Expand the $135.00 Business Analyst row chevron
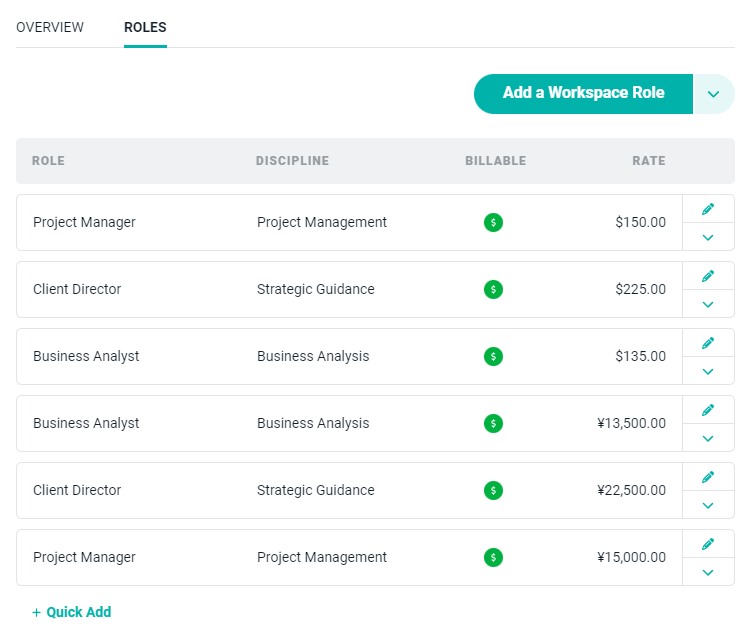Image resolution: width=742 pixels, height=632 pixels. (708, 371)
